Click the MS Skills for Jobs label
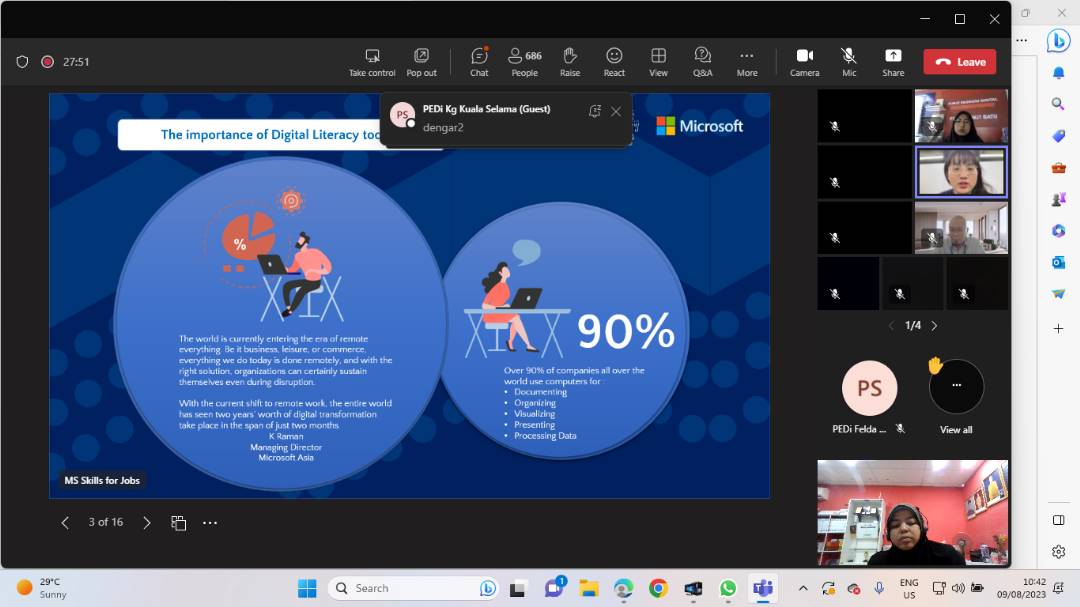Image resolution: width=1080 pixels, height=607 pixels. 102,480
